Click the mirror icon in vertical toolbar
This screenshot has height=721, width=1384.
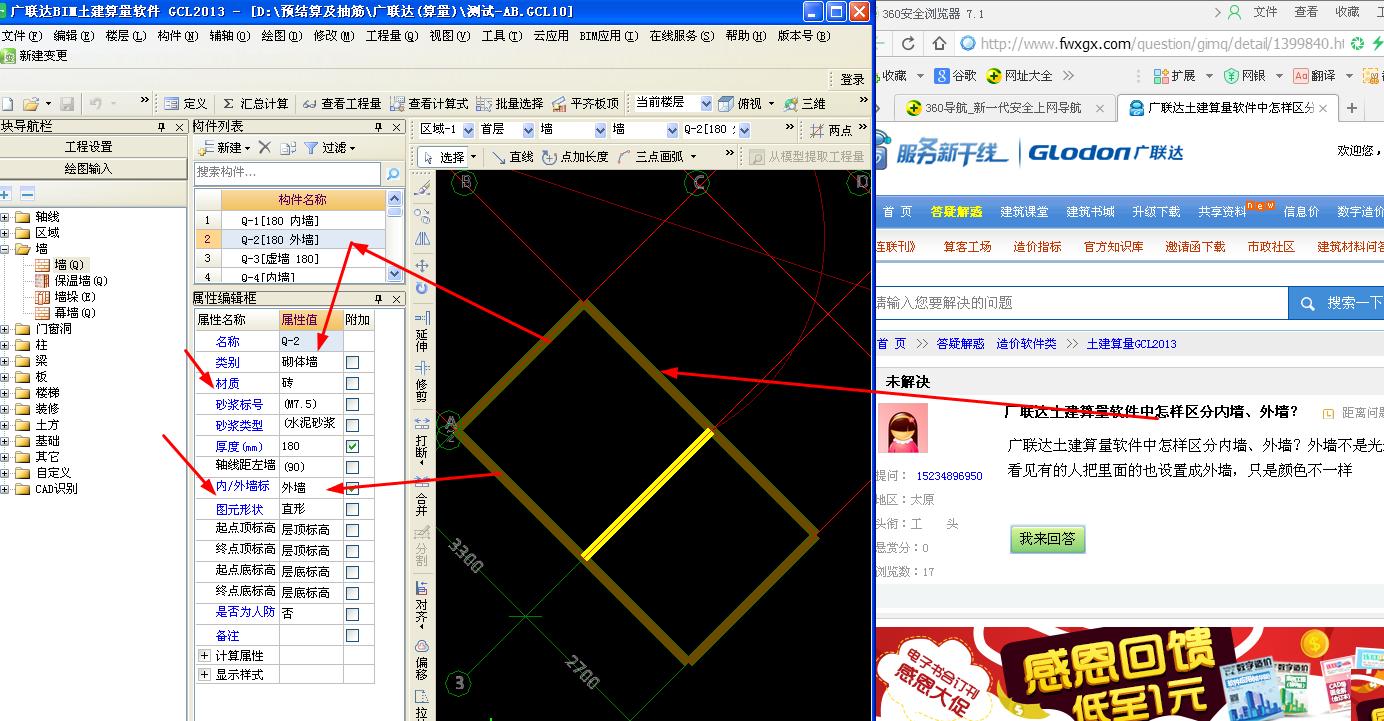(422, 239)
